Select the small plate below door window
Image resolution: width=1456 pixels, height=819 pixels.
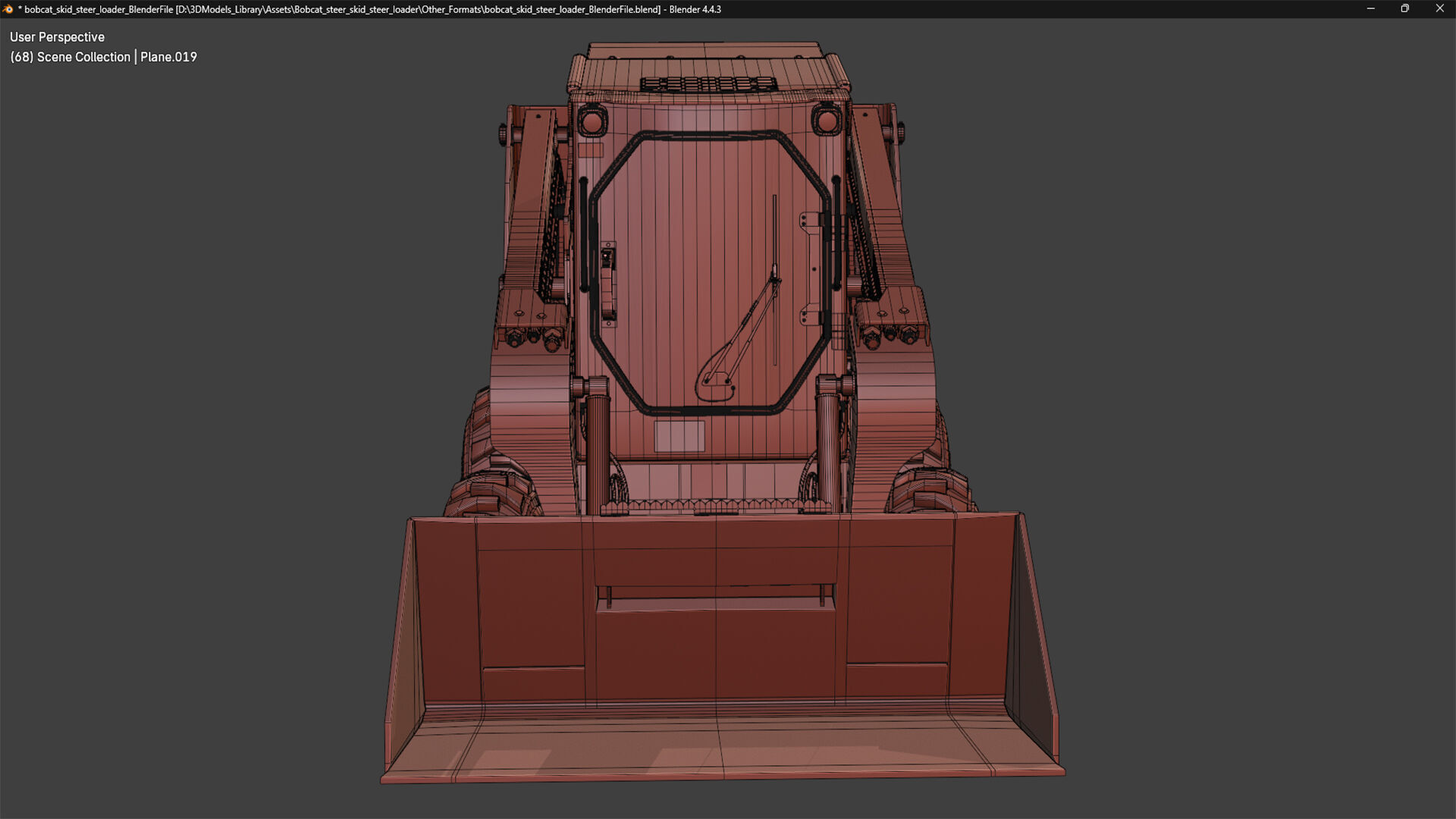[679, 437]
